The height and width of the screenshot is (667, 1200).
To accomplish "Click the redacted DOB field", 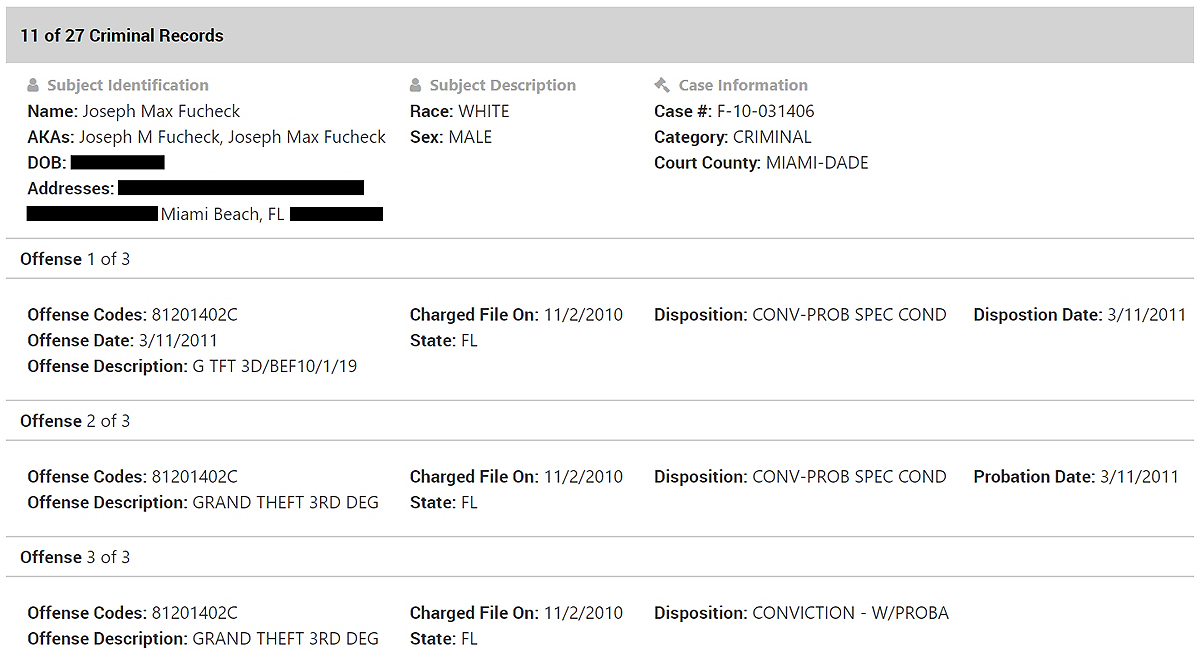I will 117,163.
